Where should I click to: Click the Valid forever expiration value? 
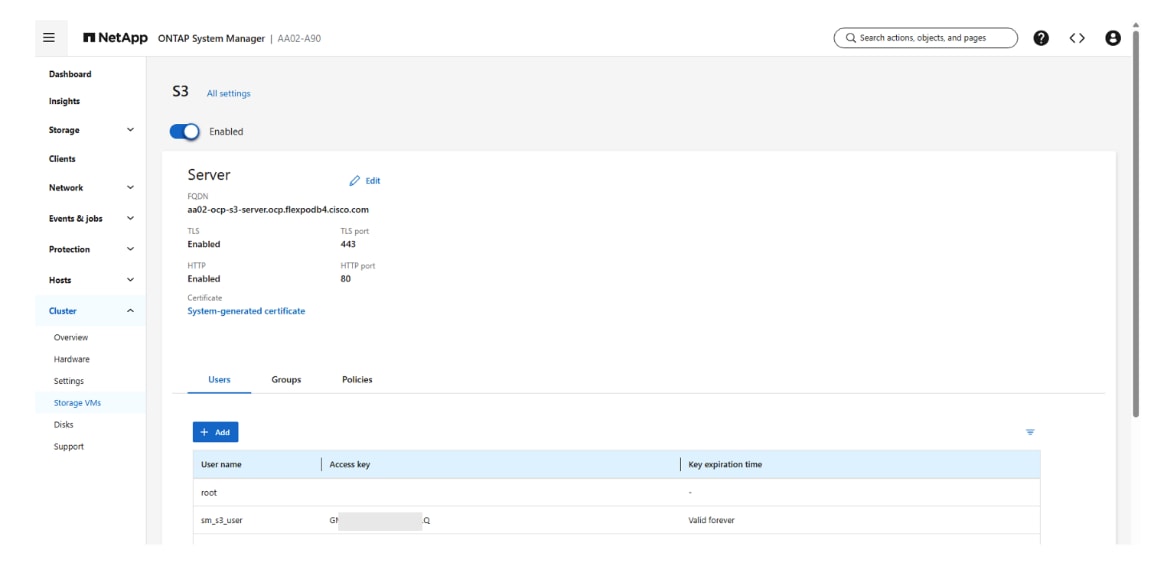click(x=711, y=520)
